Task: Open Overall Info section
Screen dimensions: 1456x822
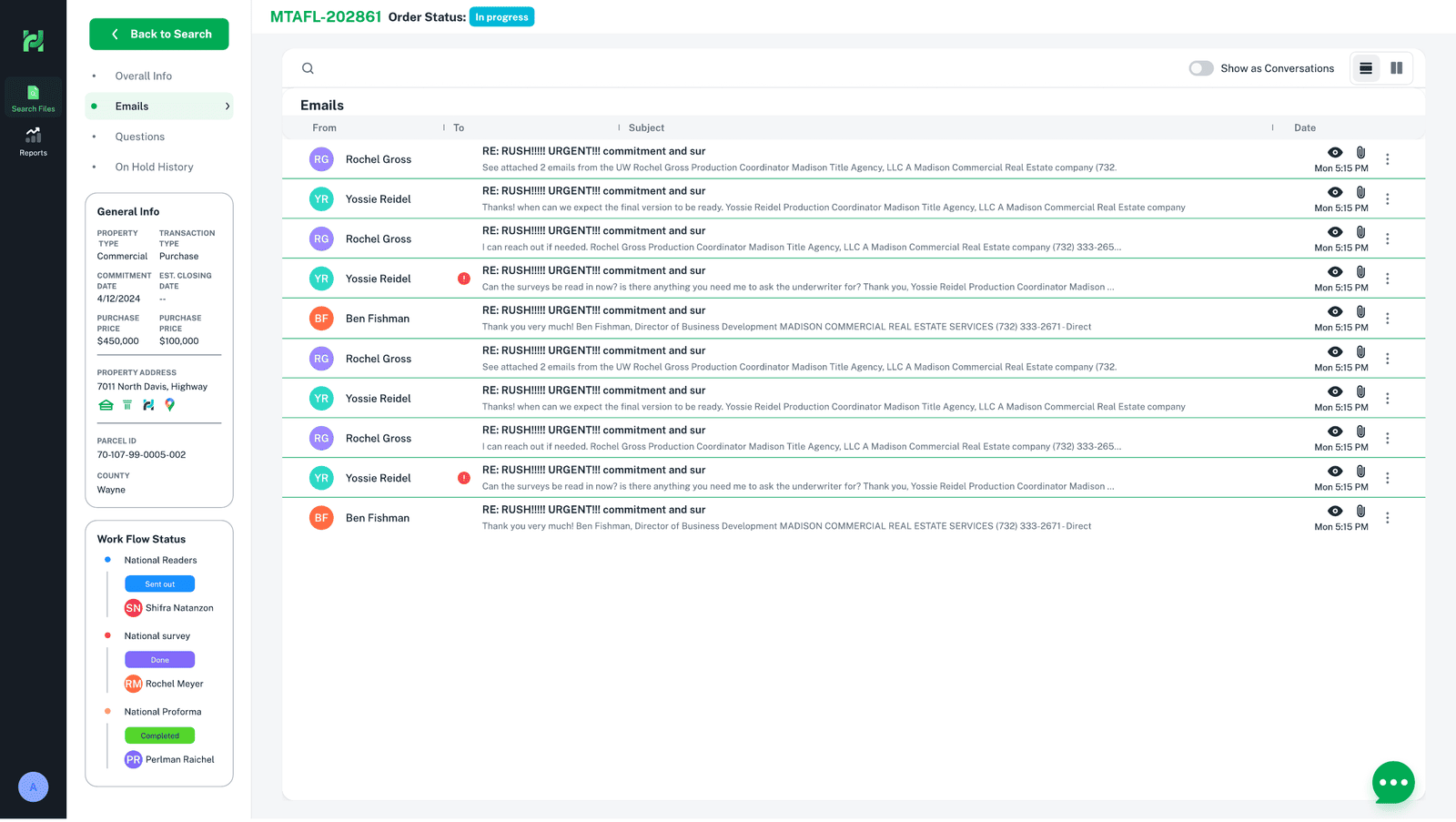Action: [x=143, y=76]
